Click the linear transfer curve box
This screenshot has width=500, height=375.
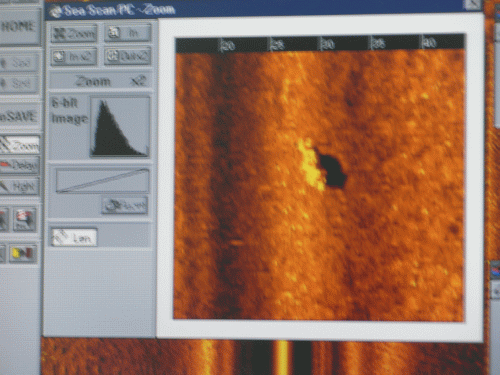pyautogui.click(x=102, y=180)
